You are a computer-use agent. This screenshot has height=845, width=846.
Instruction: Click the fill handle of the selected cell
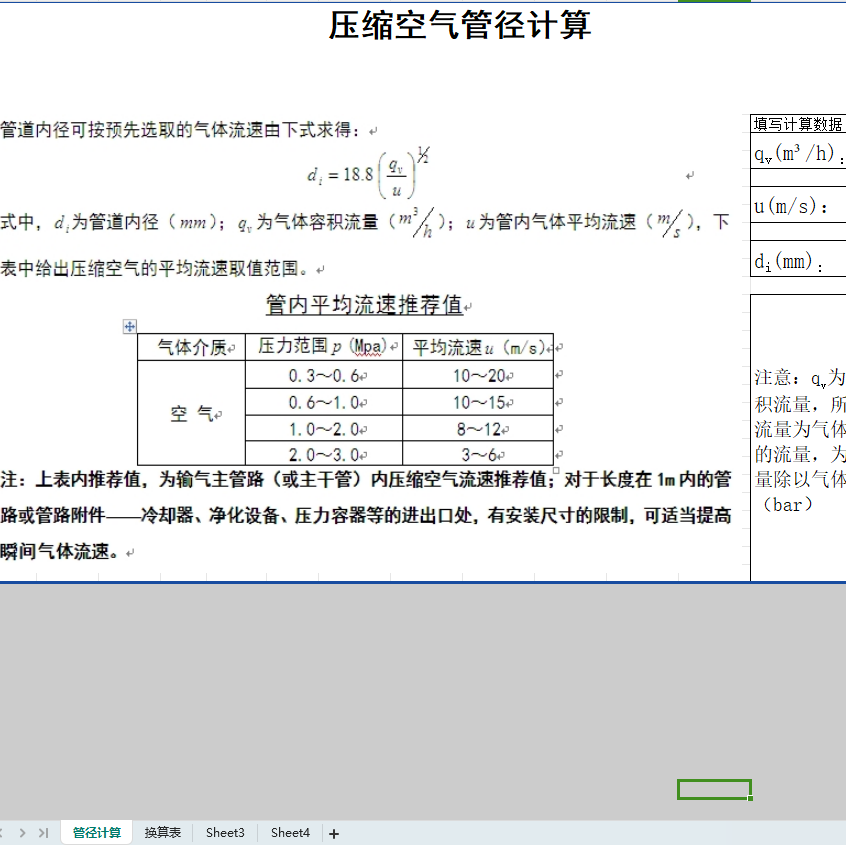pyautogui.click(x=750, y=798)
